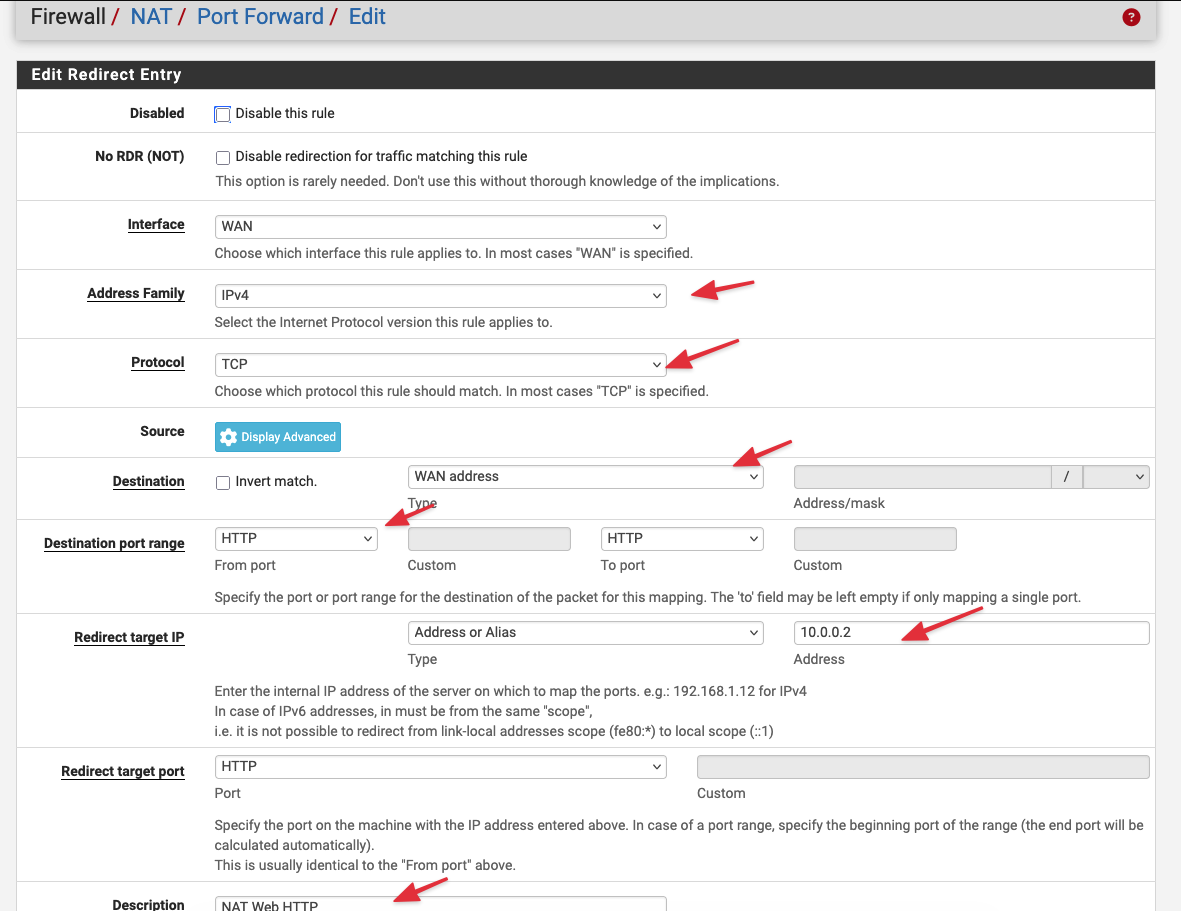
Task: Click the Description text field
Action: coord(440,904)
